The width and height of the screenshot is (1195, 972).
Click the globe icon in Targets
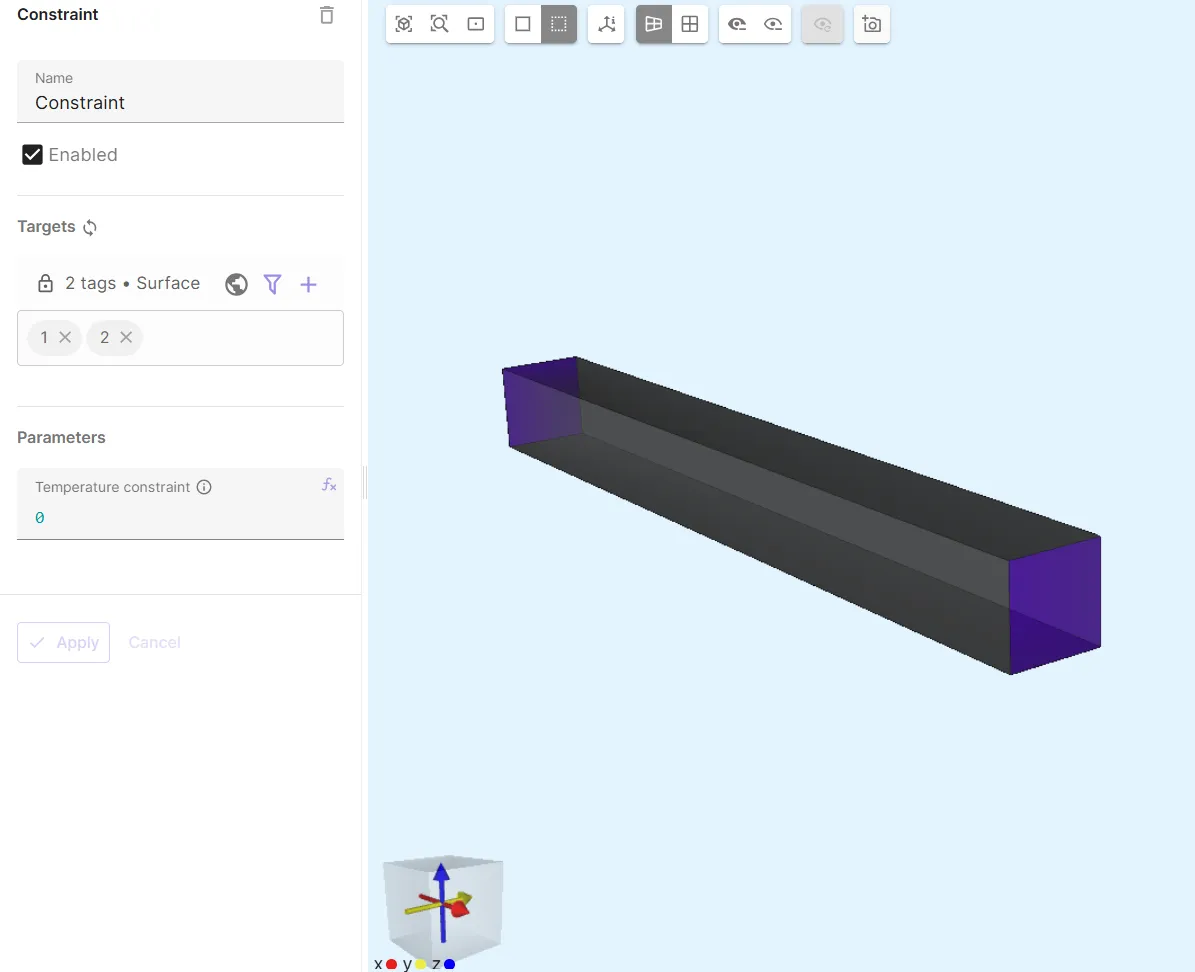point(237,285)
